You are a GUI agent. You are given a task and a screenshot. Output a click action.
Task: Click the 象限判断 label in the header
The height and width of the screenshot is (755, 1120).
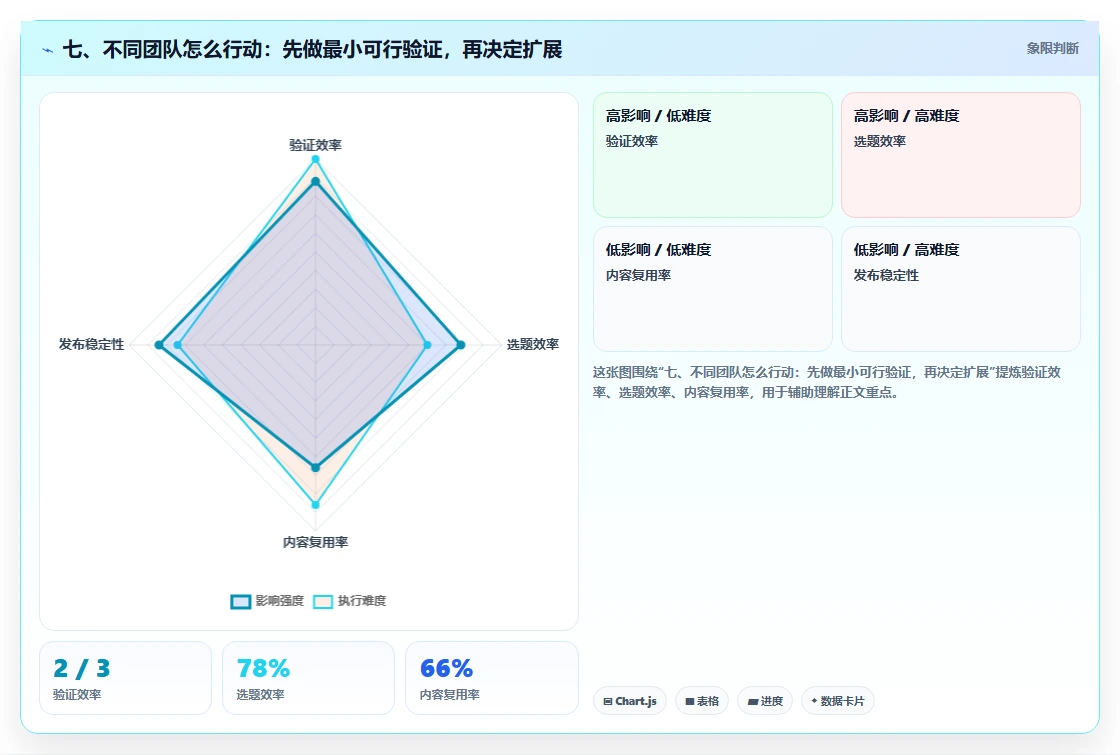coord(1052,49)
